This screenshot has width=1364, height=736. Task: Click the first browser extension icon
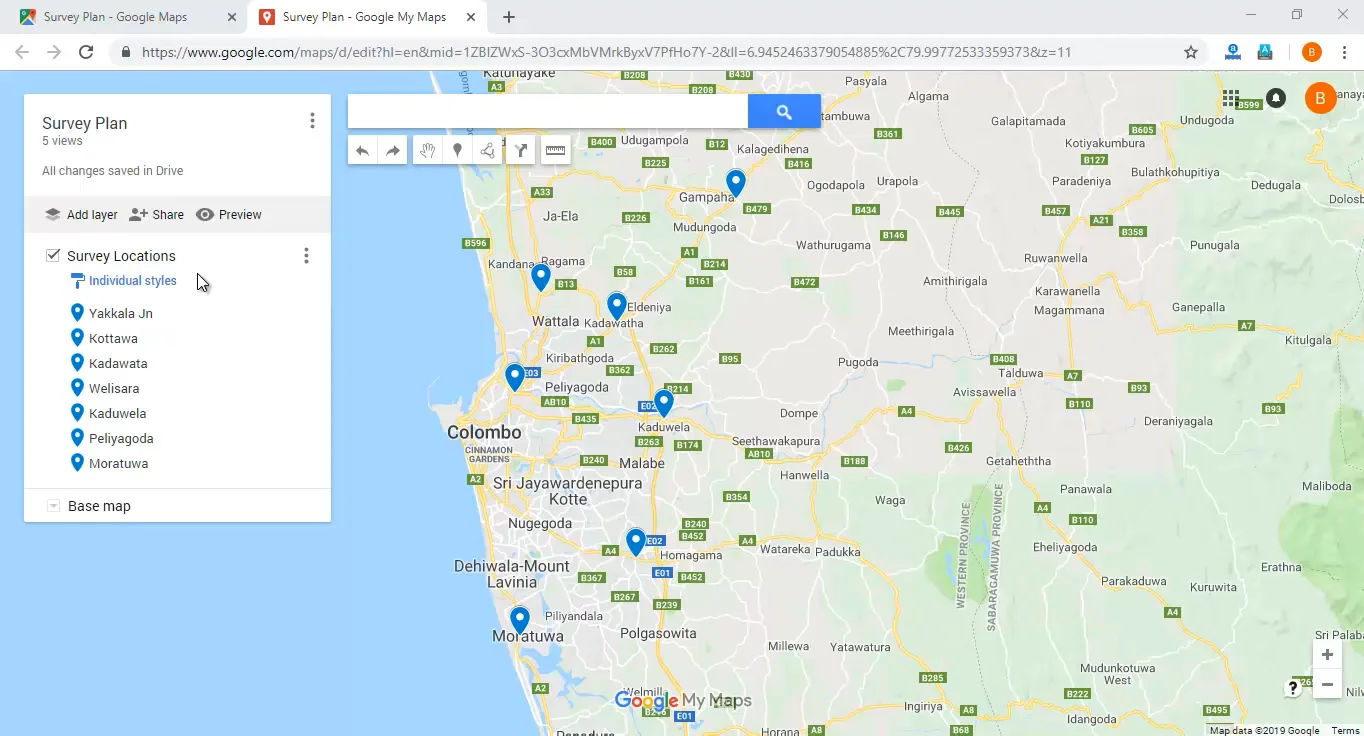1233,52
